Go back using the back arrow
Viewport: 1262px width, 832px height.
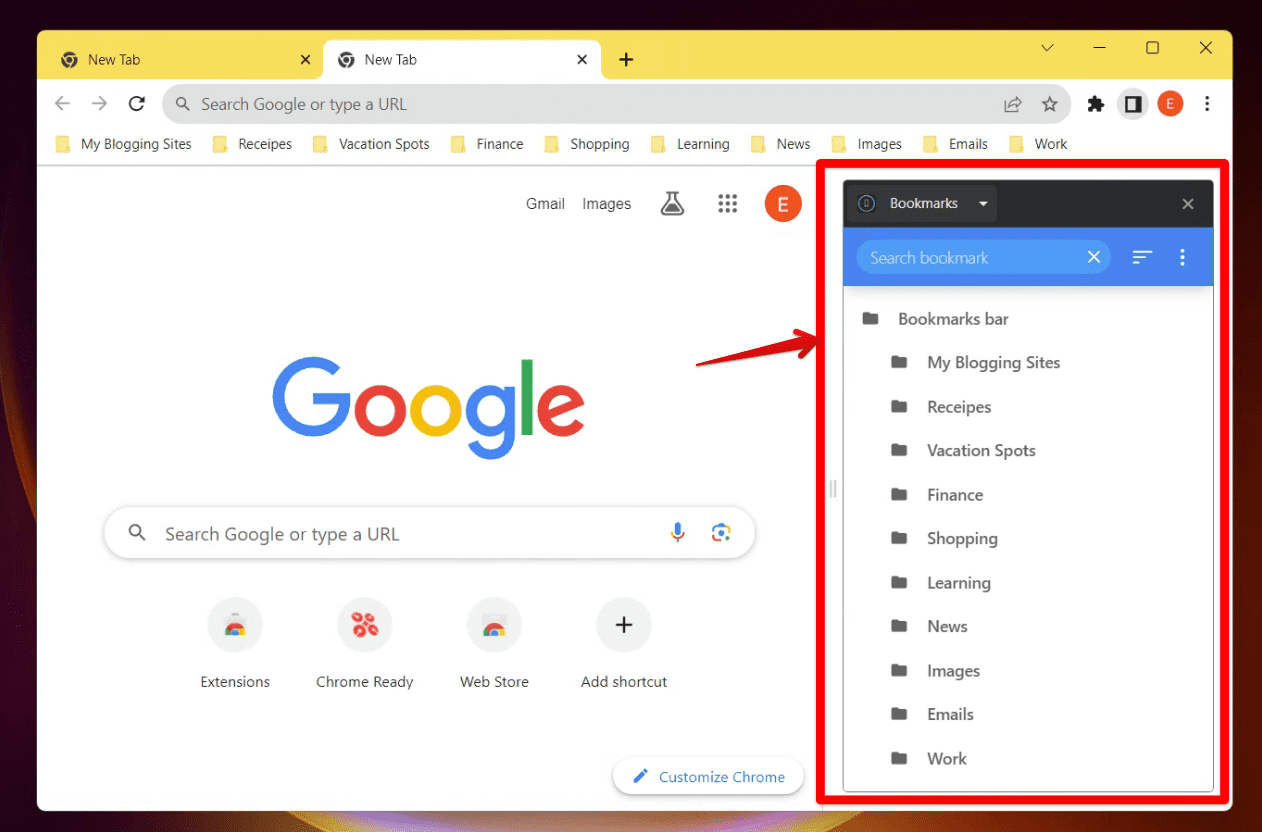pyautogui.click(x=63, y=104)
